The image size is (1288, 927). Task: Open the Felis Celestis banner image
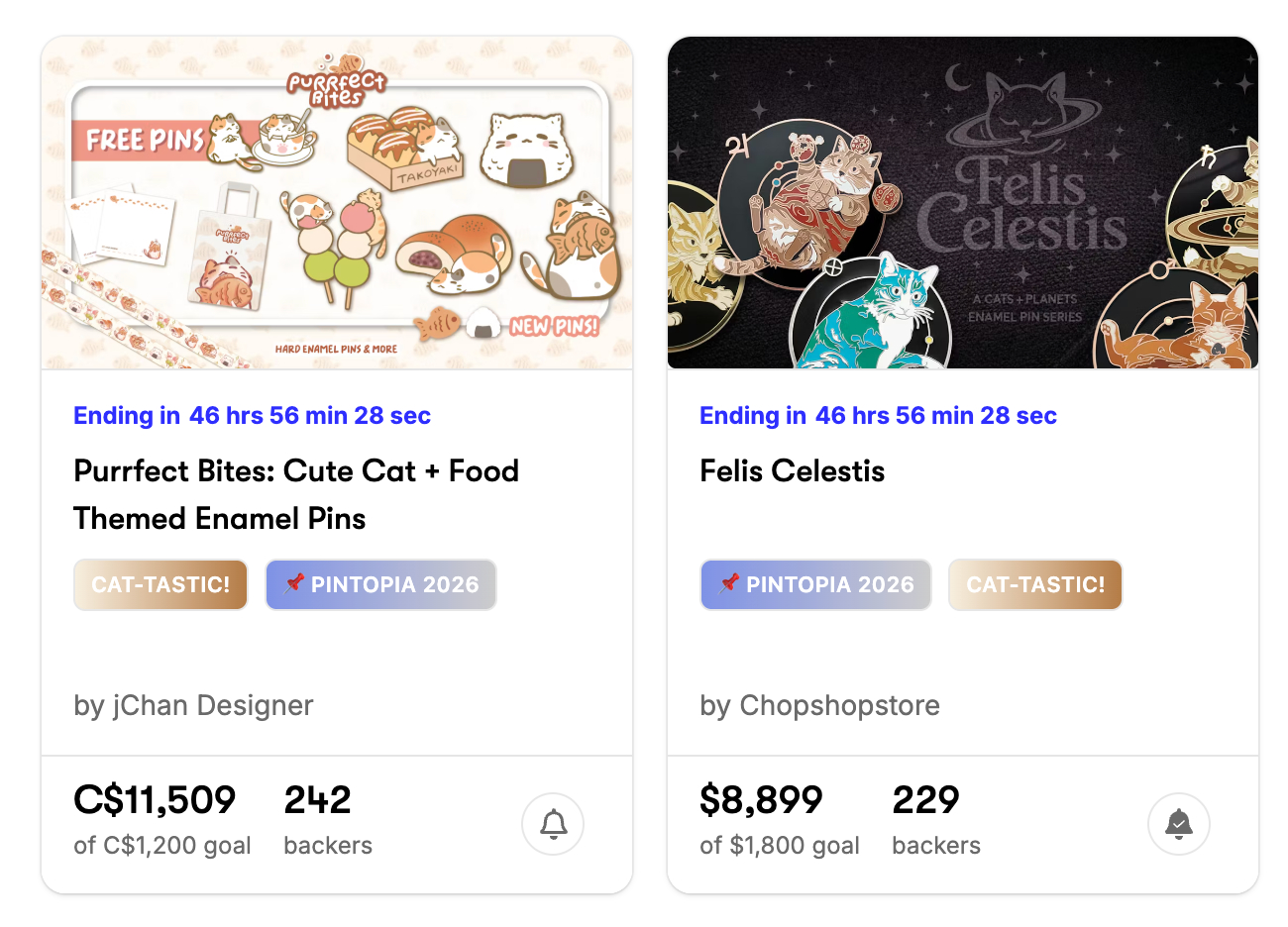pyautogui.click(x=962, y=203)
